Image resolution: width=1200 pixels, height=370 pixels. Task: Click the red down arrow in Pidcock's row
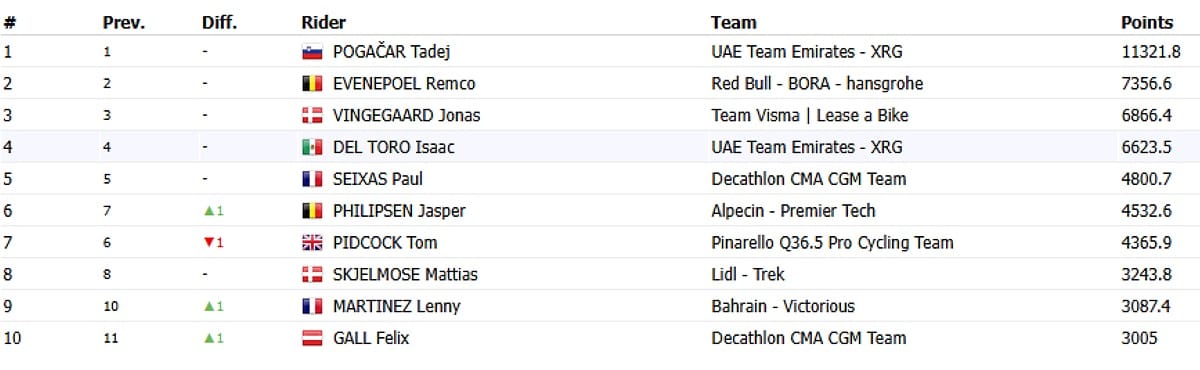coord(208,243)
